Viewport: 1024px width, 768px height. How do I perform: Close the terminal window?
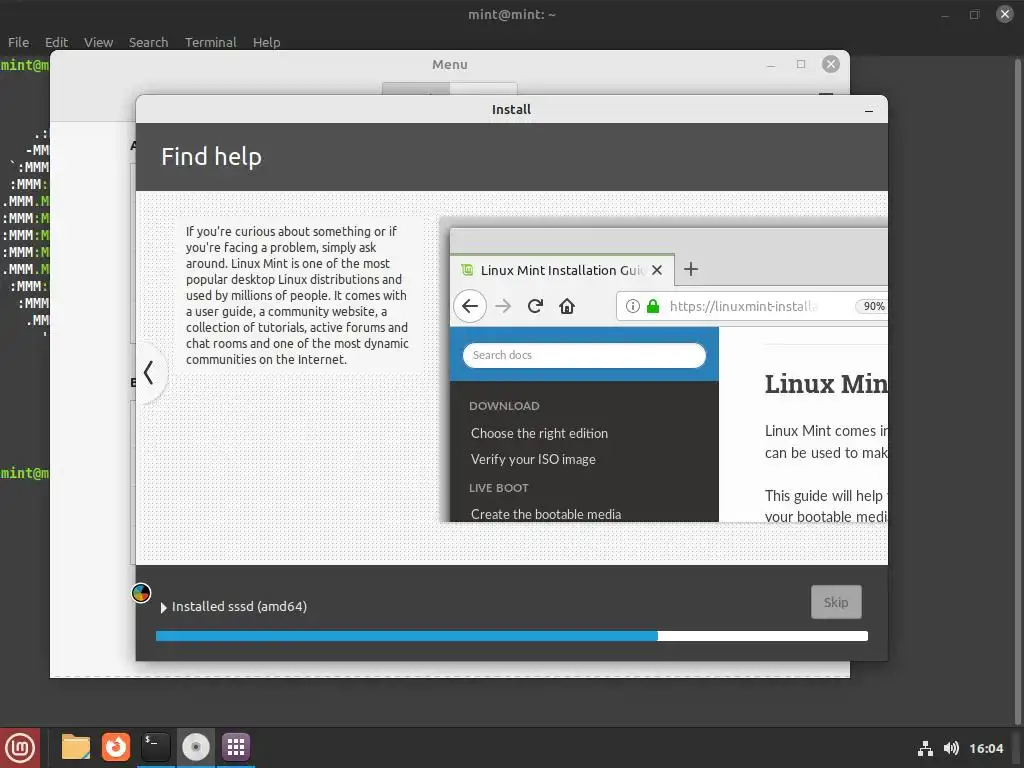tap(1004, 14)
